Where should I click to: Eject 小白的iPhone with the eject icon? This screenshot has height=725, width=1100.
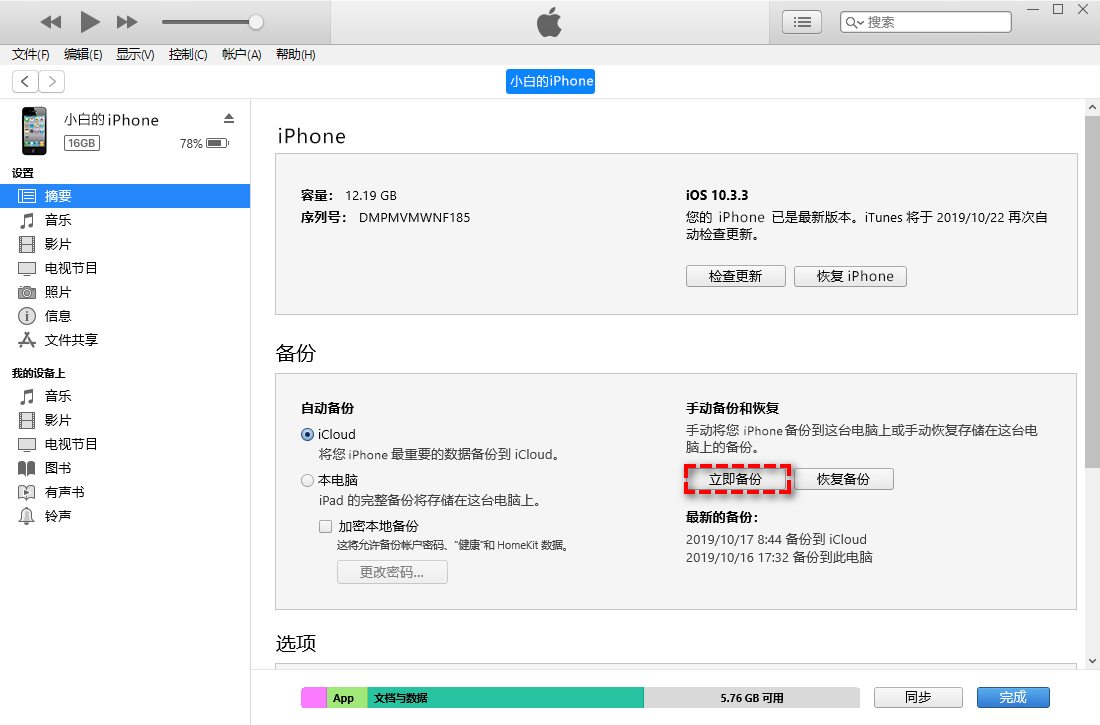tap(229, 118)
